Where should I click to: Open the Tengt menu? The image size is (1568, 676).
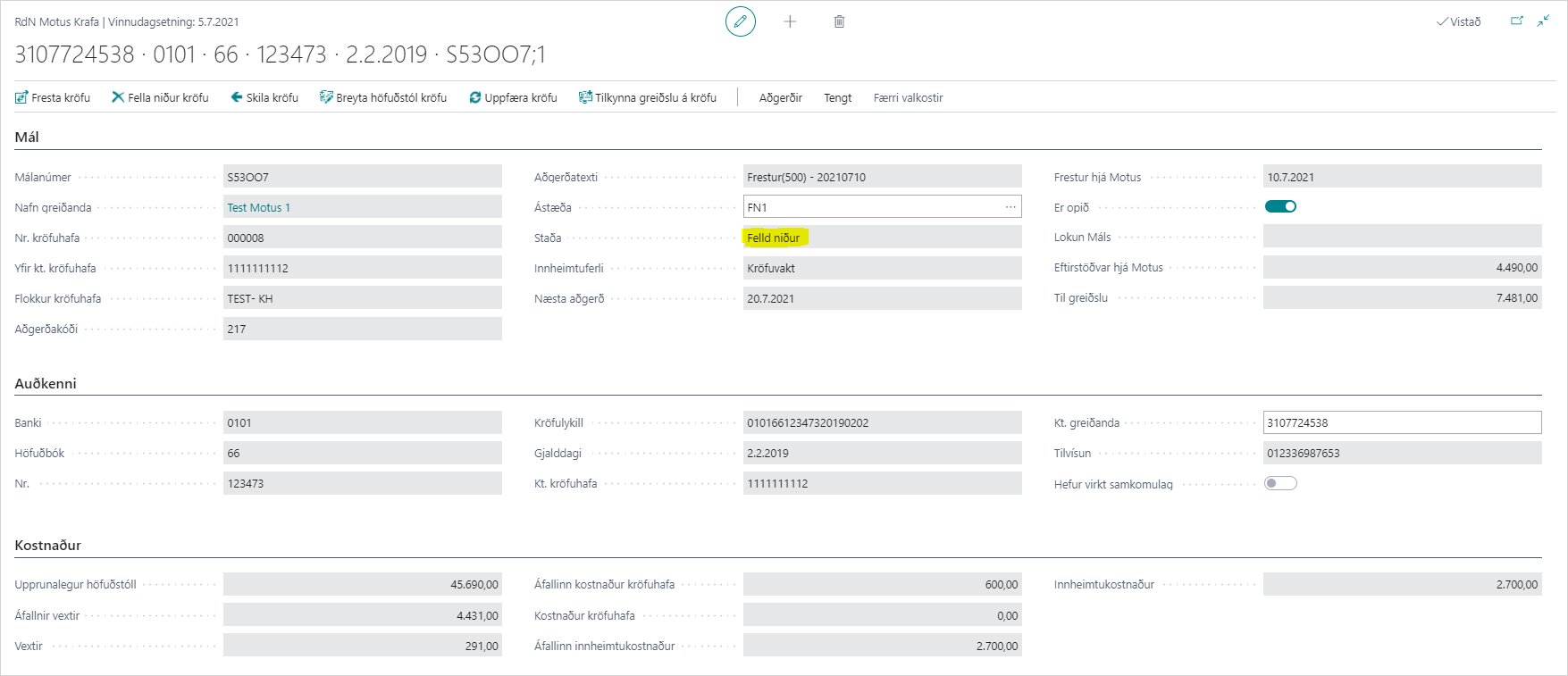(x=837, y=97)
